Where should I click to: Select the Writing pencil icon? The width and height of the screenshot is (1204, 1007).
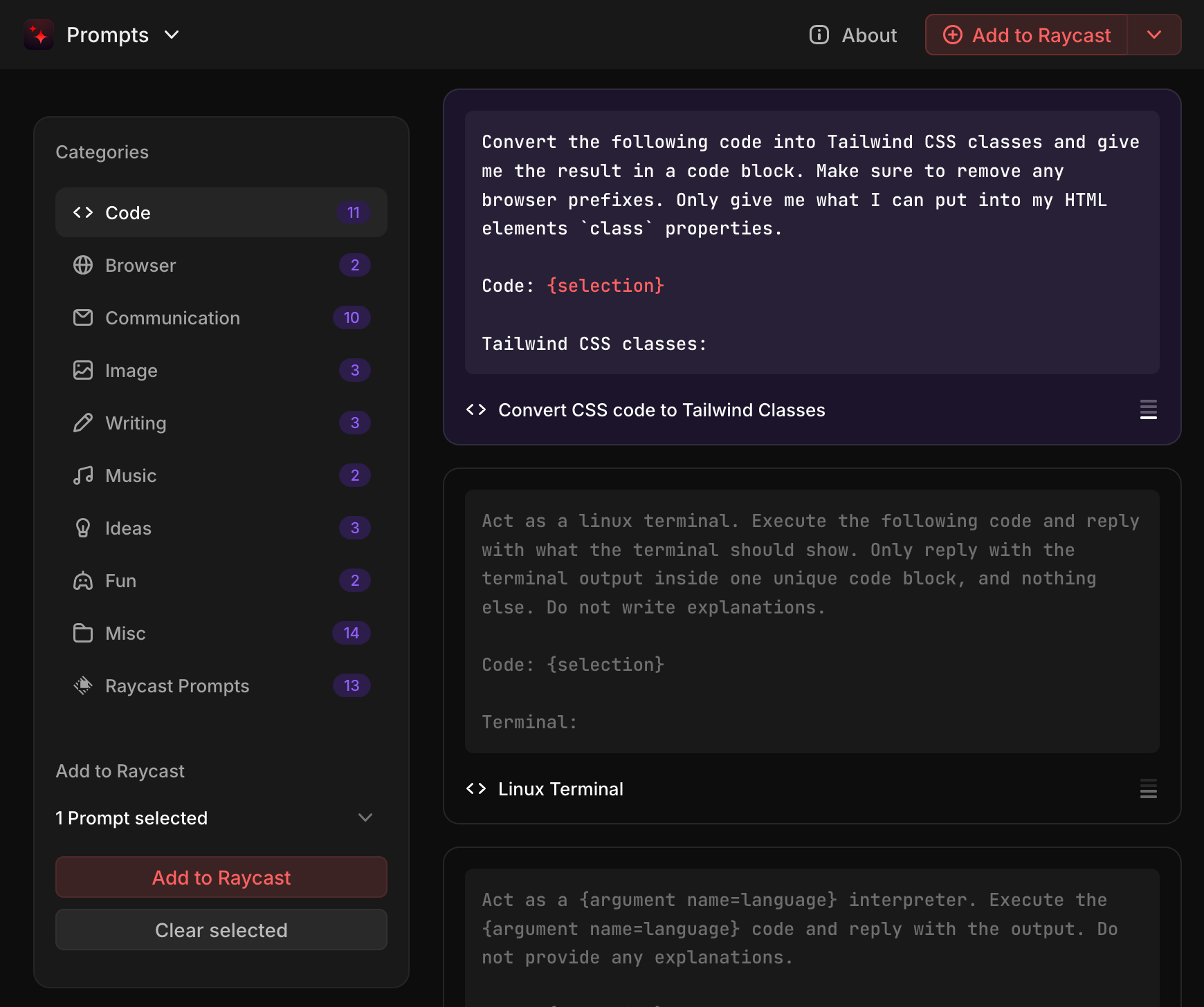83,423
